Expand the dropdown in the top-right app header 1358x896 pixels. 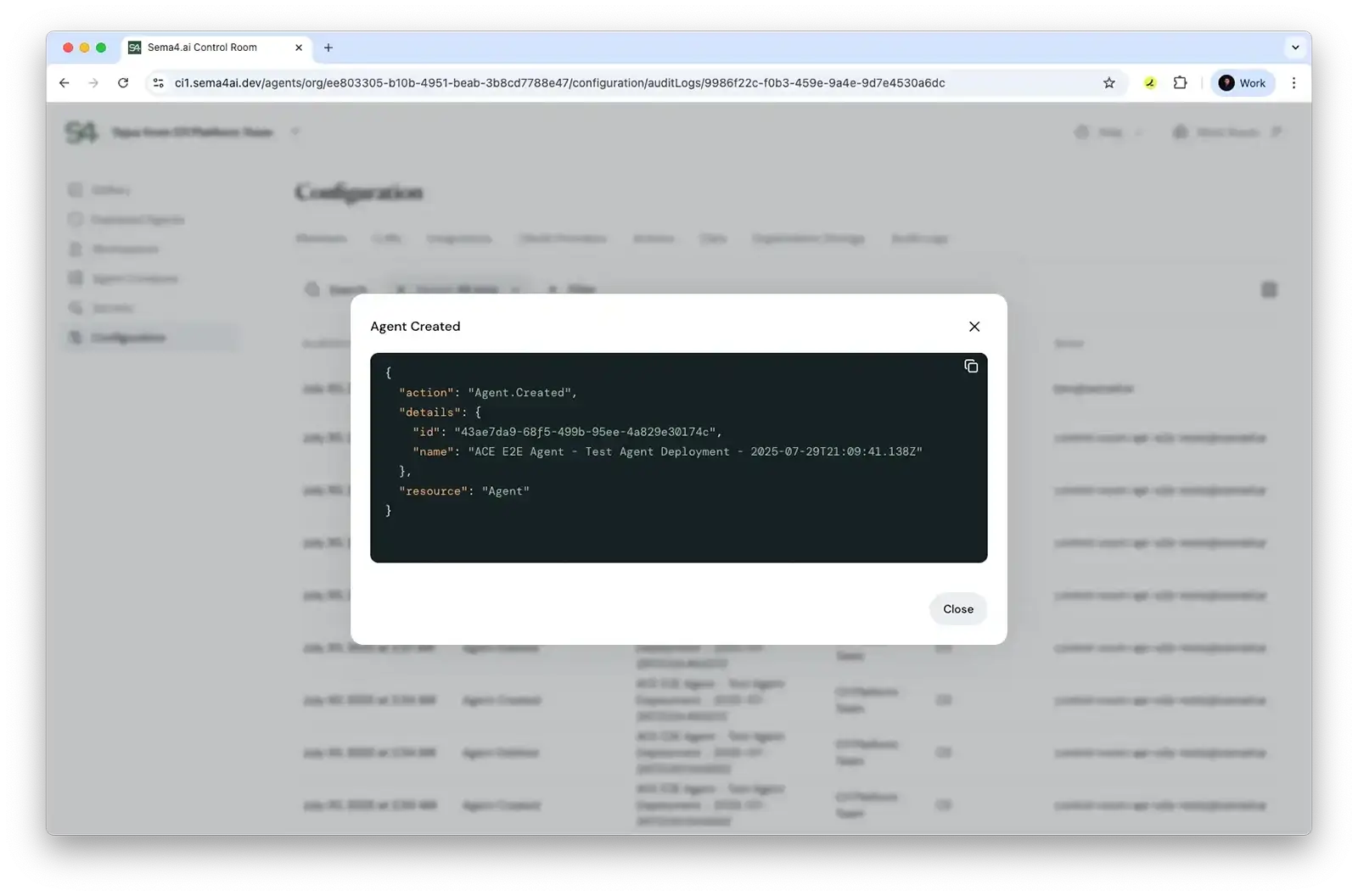(1139, 132)
